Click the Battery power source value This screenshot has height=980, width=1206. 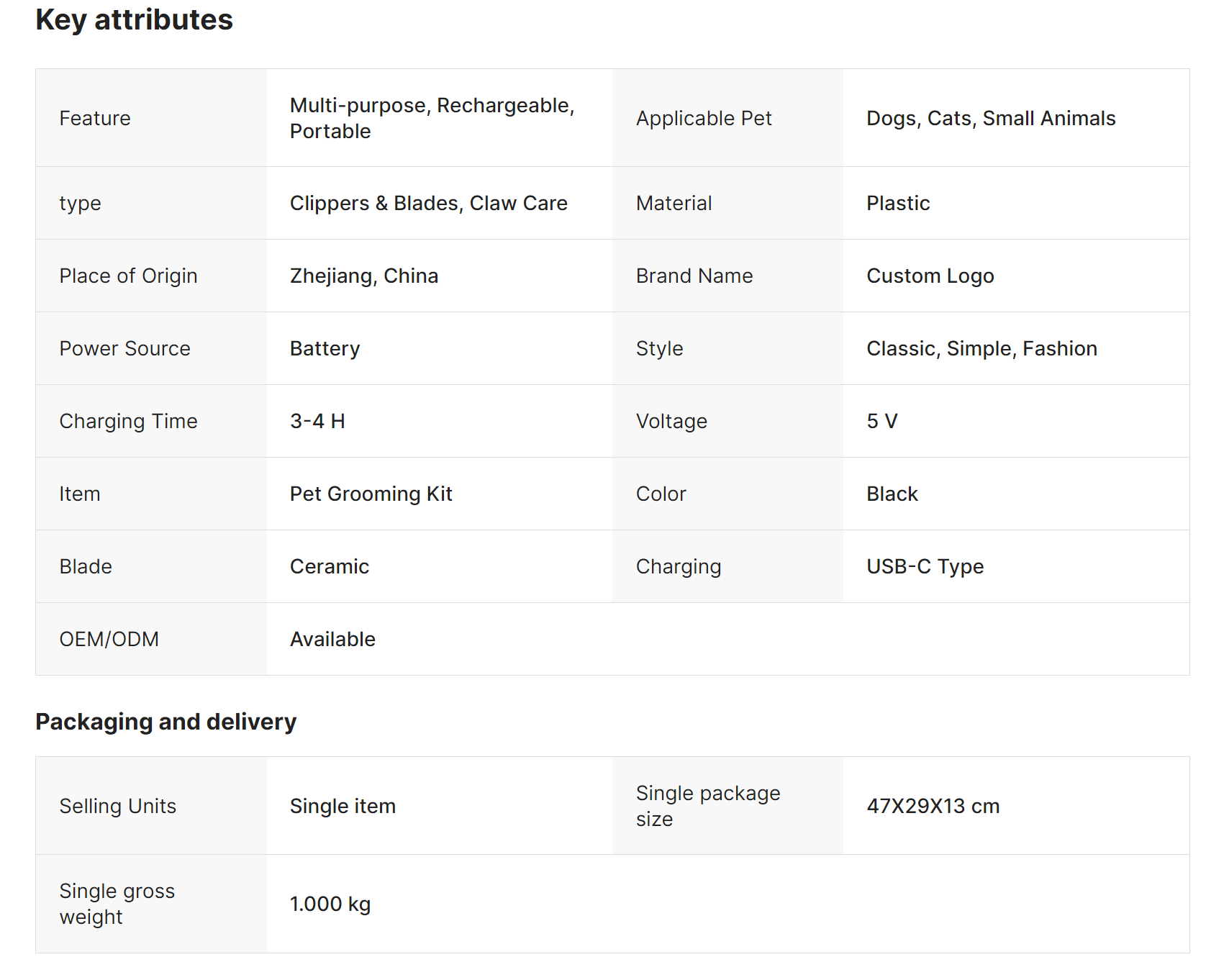coord(325,349)
